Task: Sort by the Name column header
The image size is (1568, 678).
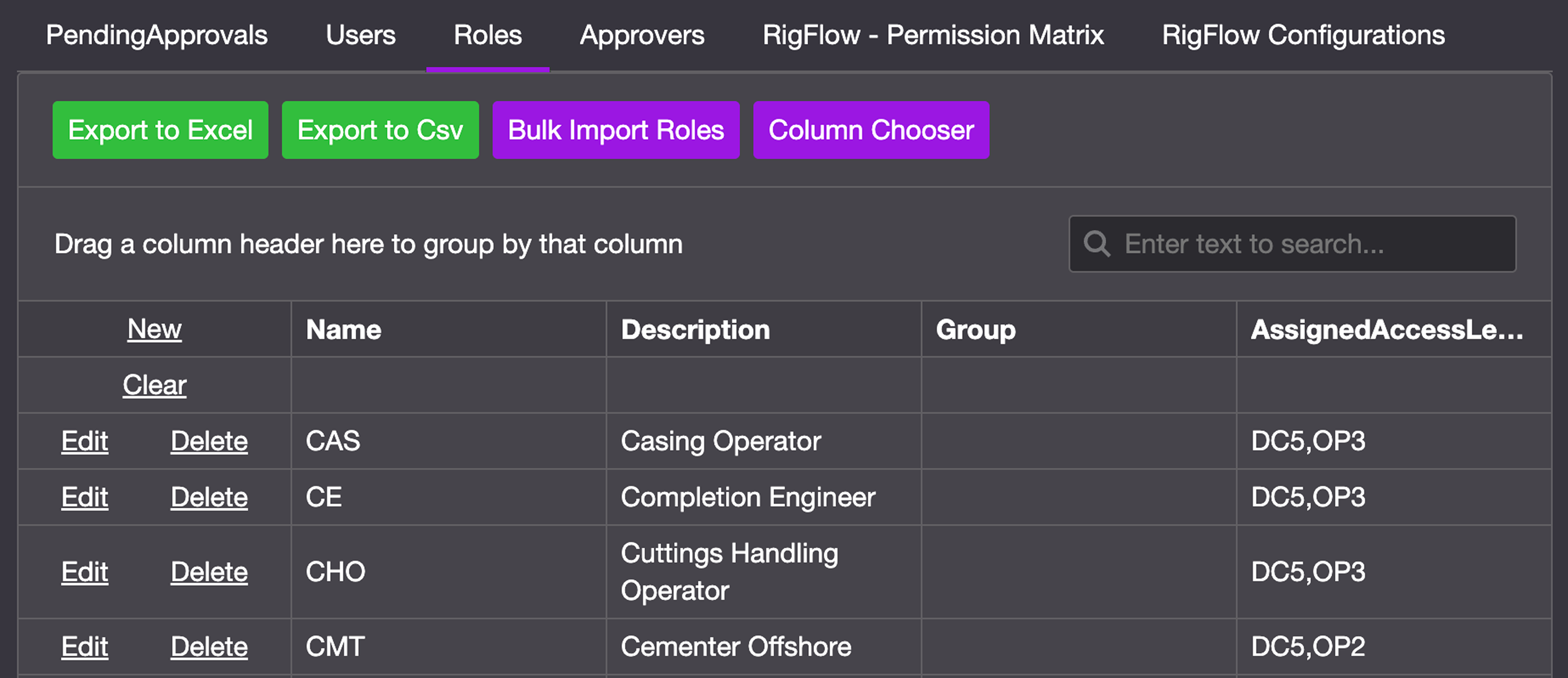Action: pyautogui.click(x=344, y=329)
